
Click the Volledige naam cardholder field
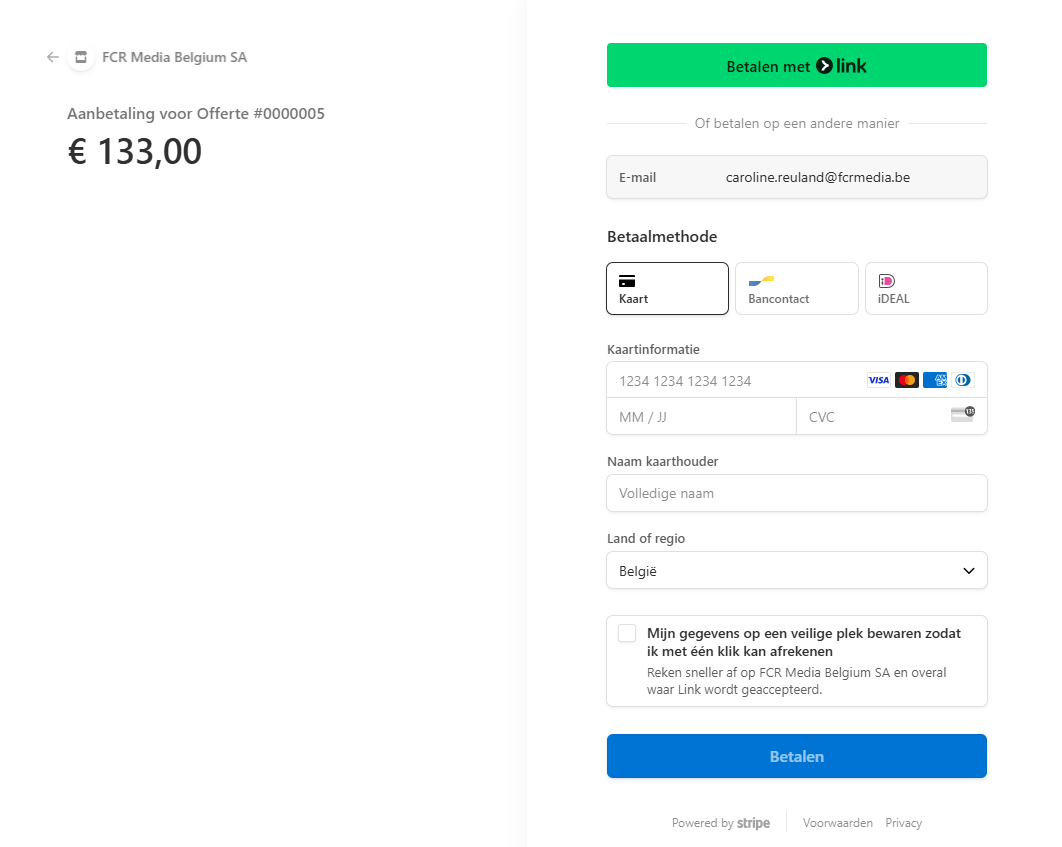coord(796,493)
